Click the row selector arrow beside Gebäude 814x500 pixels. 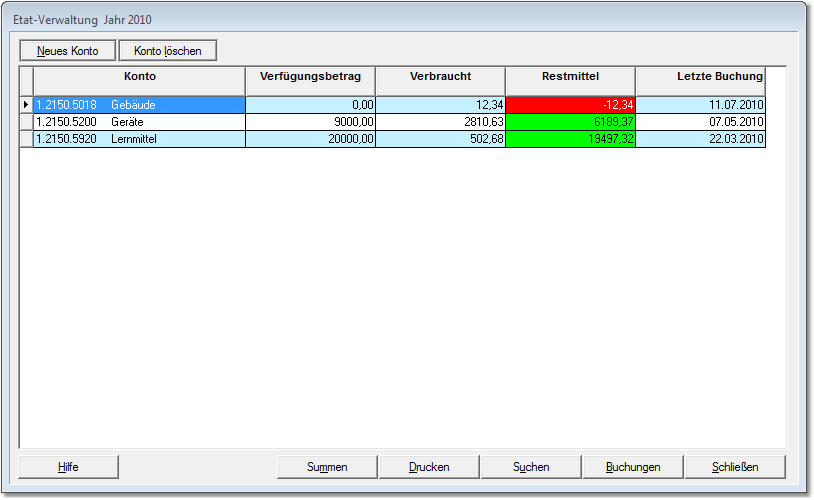[26, 104]
